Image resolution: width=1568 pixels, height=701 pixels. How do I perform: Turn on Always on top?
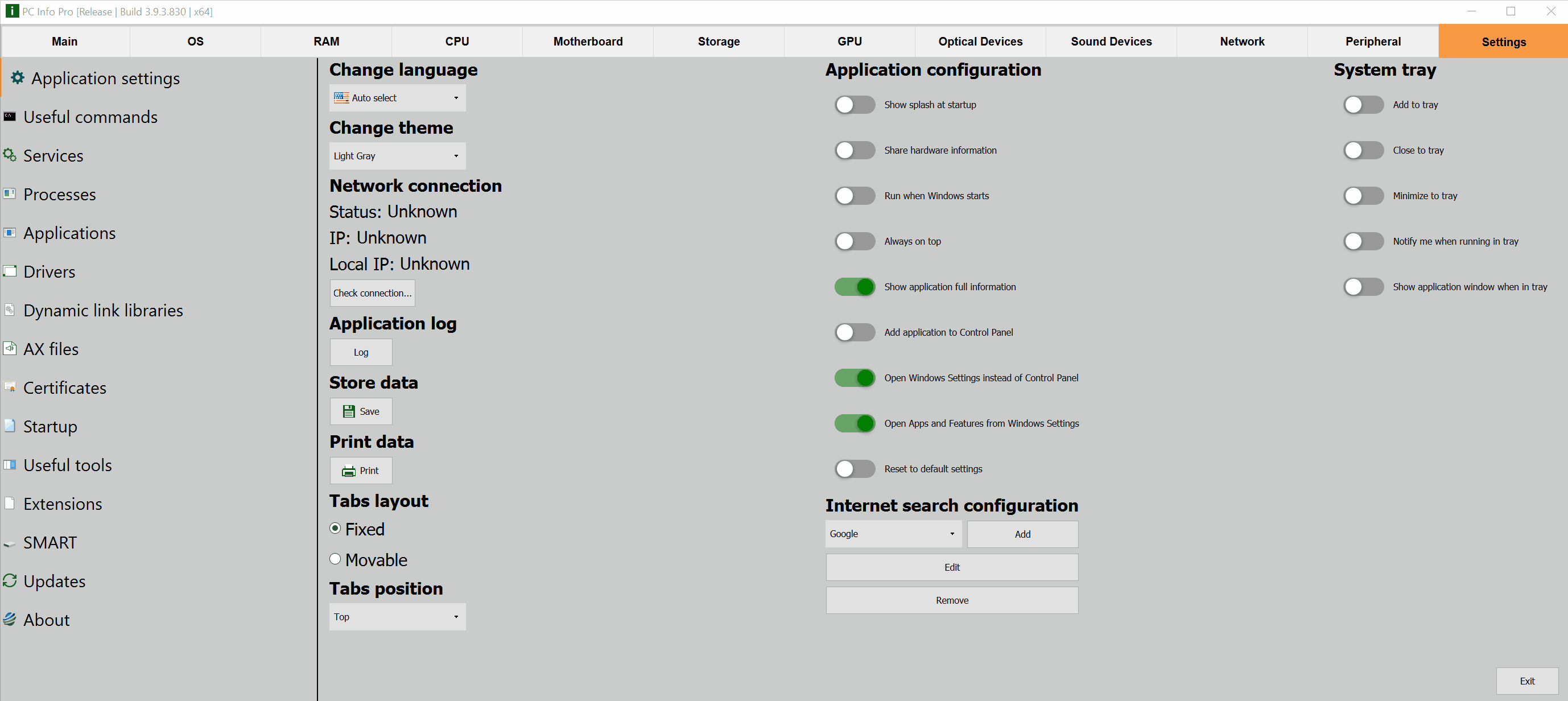[x=855, y=242]
